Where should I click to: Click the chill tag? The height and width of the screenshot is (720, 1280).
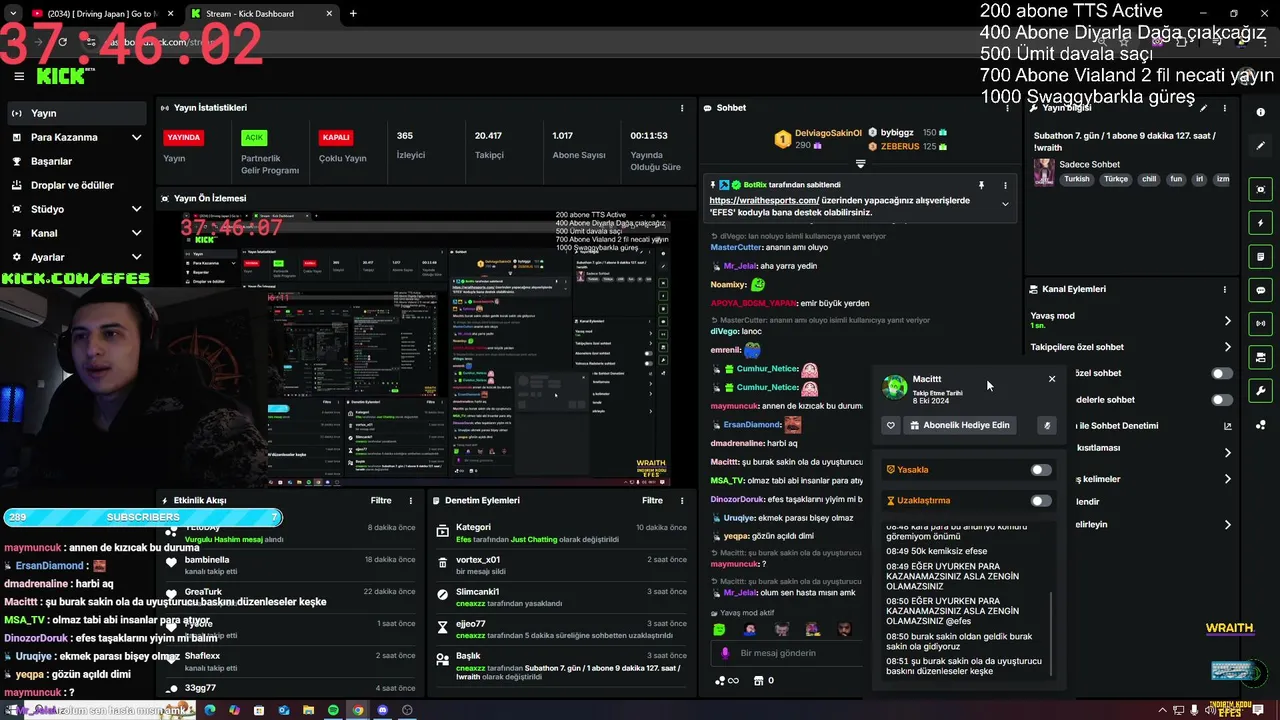click(x=1149, y=179)
